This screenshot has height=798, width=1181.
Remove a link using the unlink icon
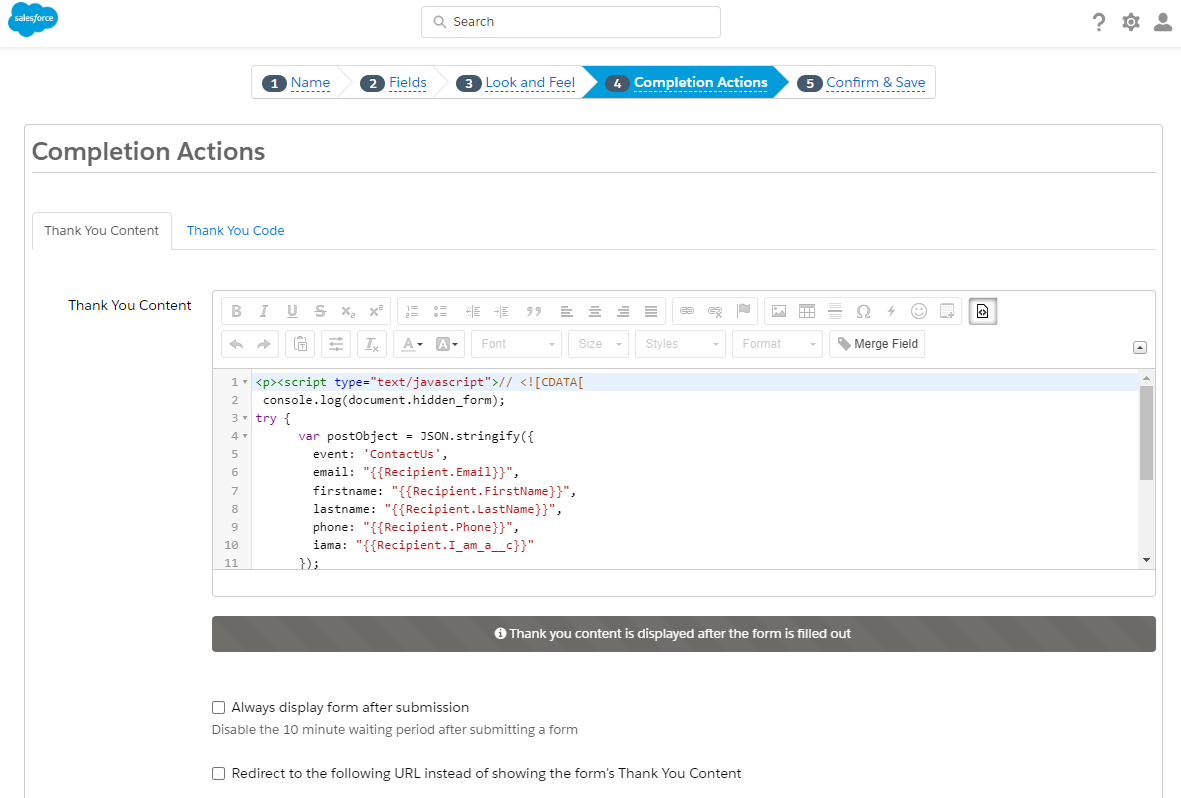(715, 311)
